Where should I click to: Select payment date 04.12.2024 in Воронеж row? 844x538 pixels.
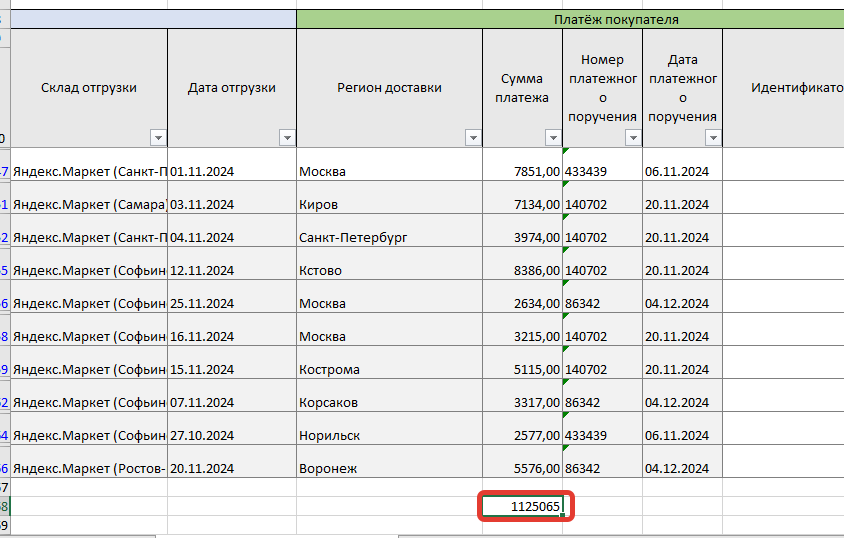coord(682,461)
